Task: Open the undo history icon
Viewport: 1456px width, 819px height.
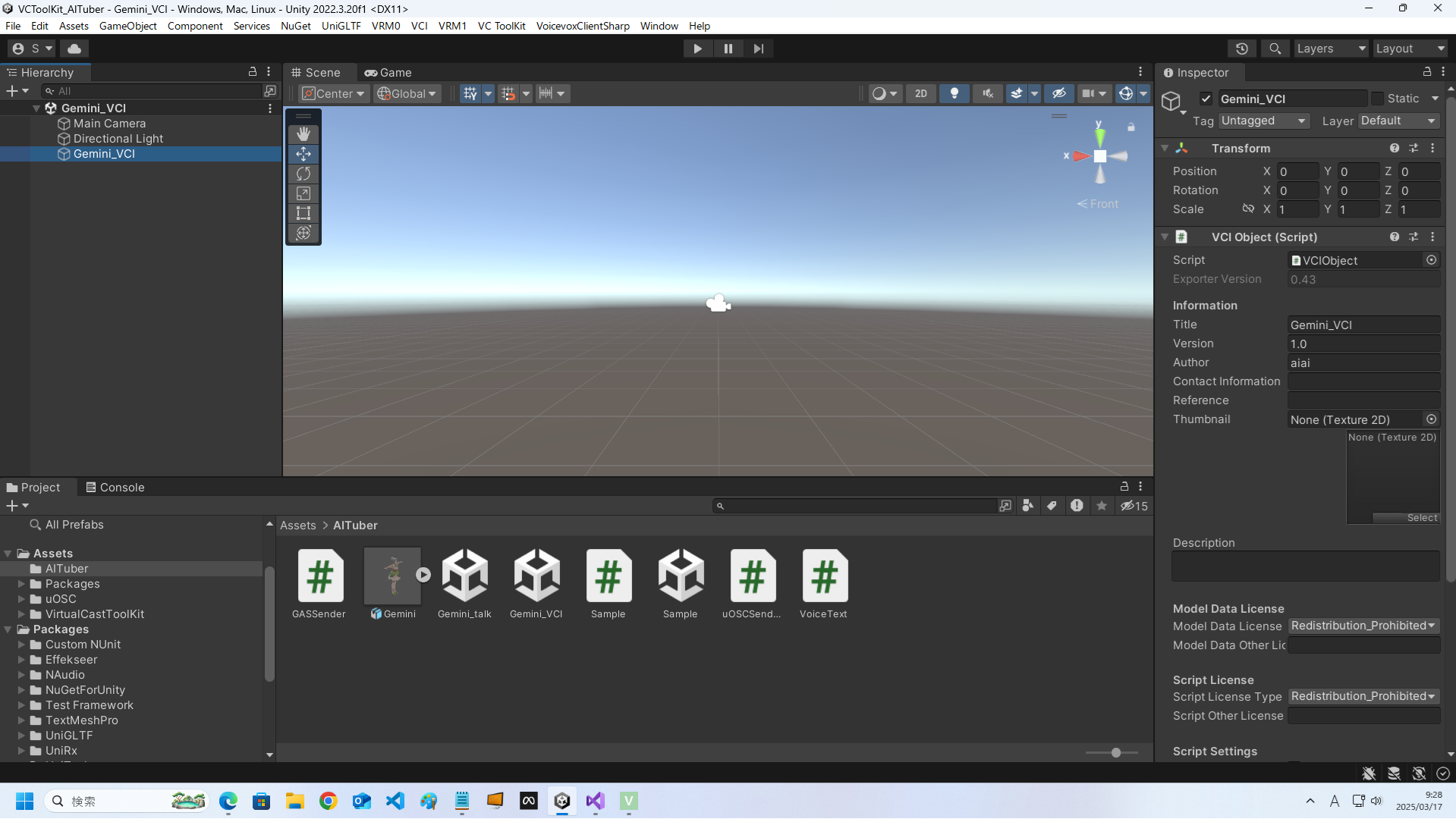Action: click(1242, 49)
